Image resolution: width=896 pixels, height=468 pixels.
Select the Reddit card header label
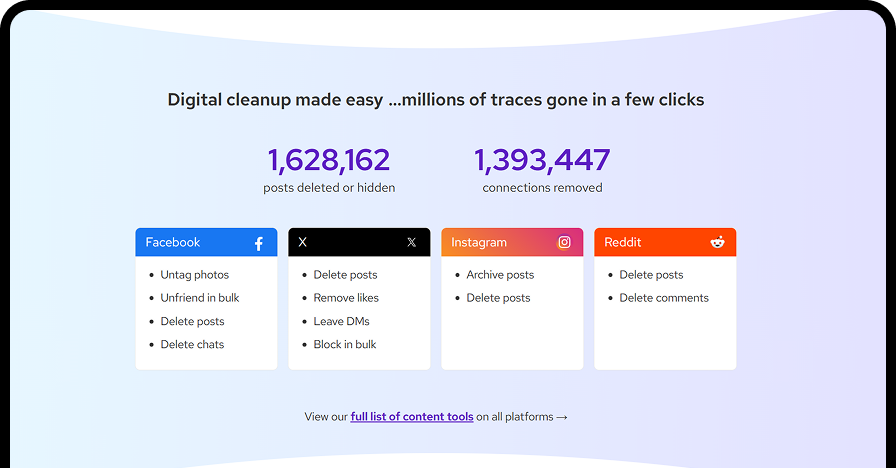point(623,242)
